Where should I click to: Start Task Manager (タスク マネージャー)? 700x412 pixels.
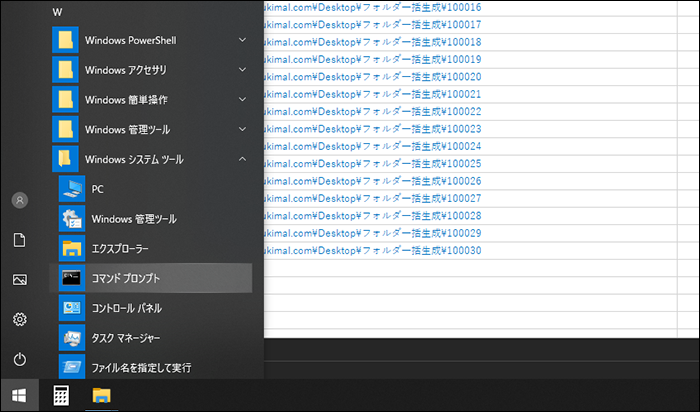(125, 338)
